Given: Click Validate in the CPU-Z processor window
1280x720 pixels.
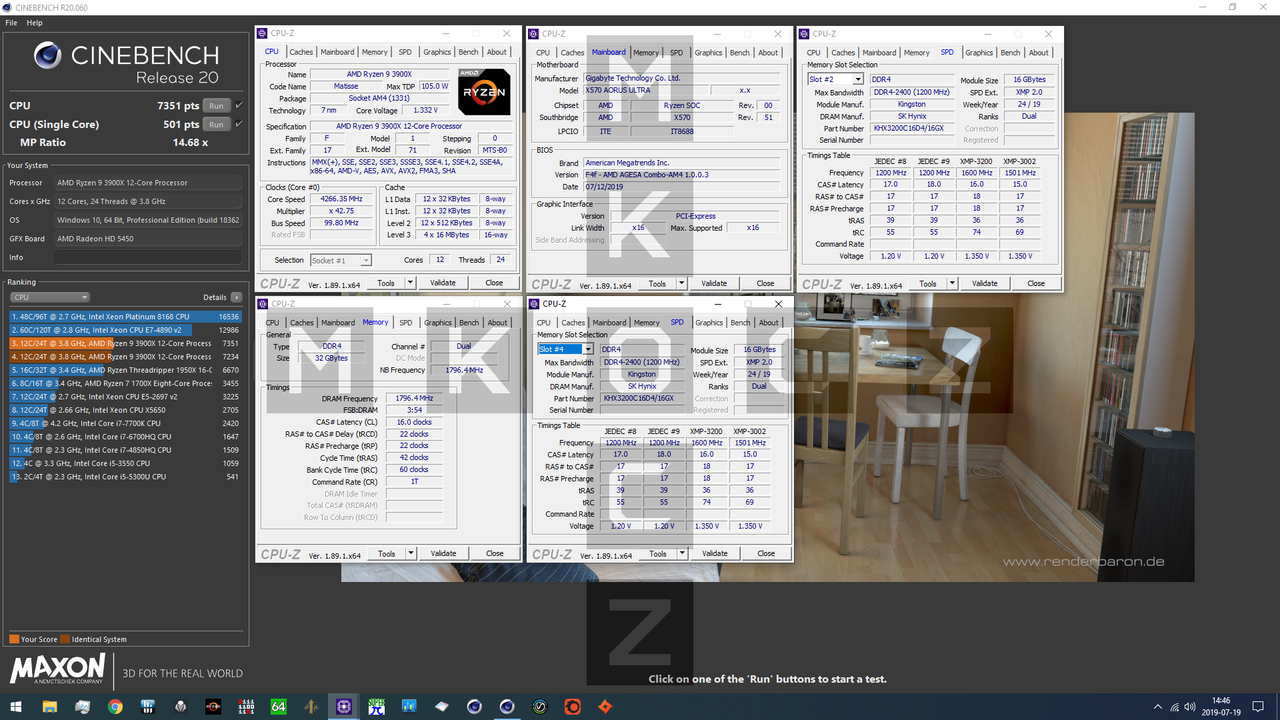Looking at the screenshot, I should 443,283.
